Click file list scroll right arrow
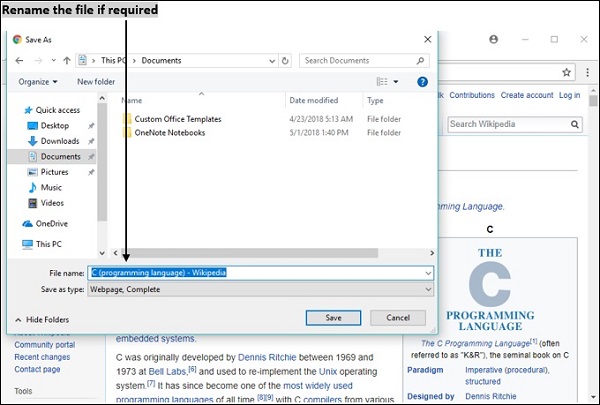This screenshot has width=600, height=405. coord(432,253)
